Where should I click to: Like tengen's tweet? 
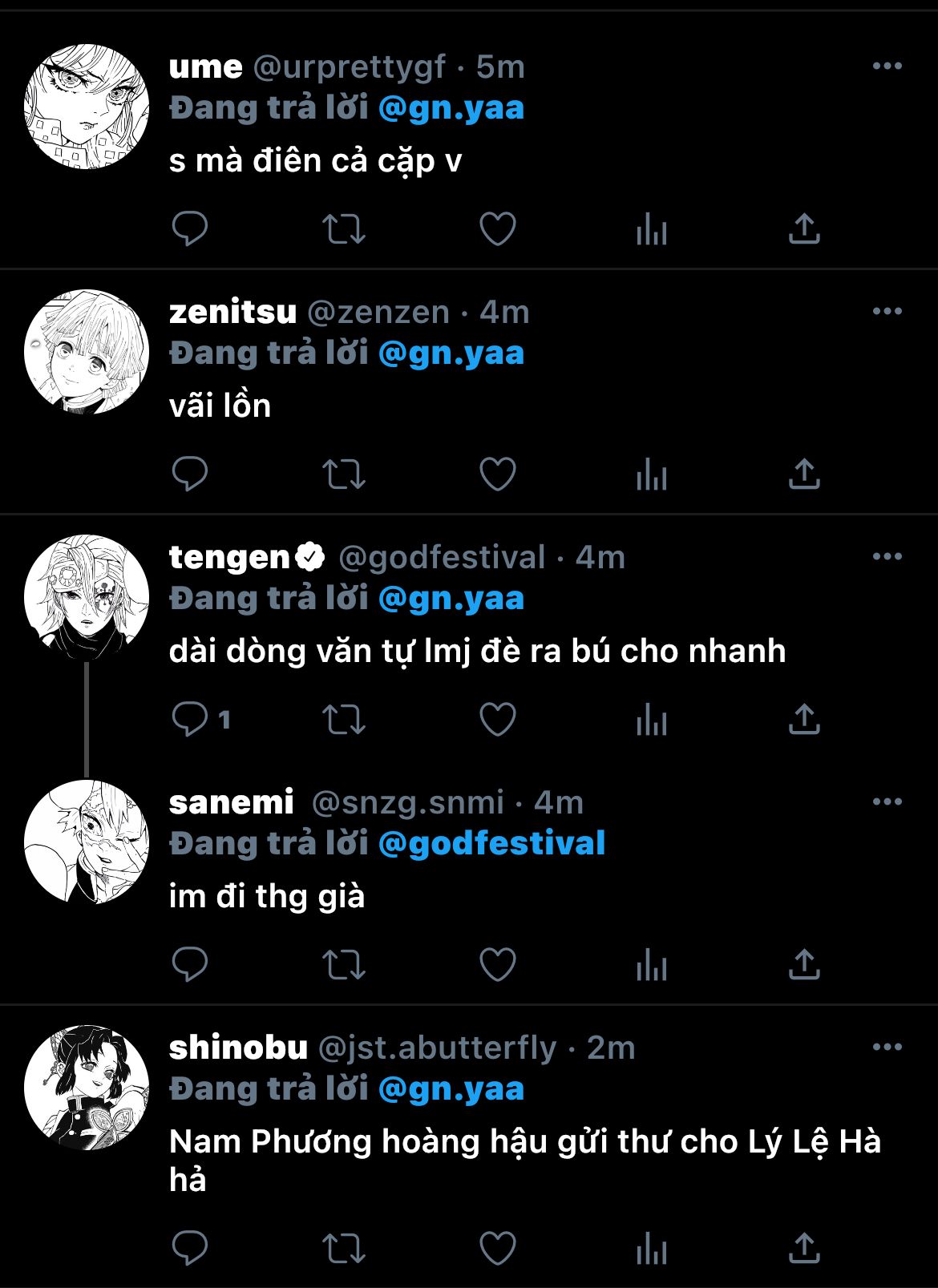pyautogui.click(x=498, y=720)
